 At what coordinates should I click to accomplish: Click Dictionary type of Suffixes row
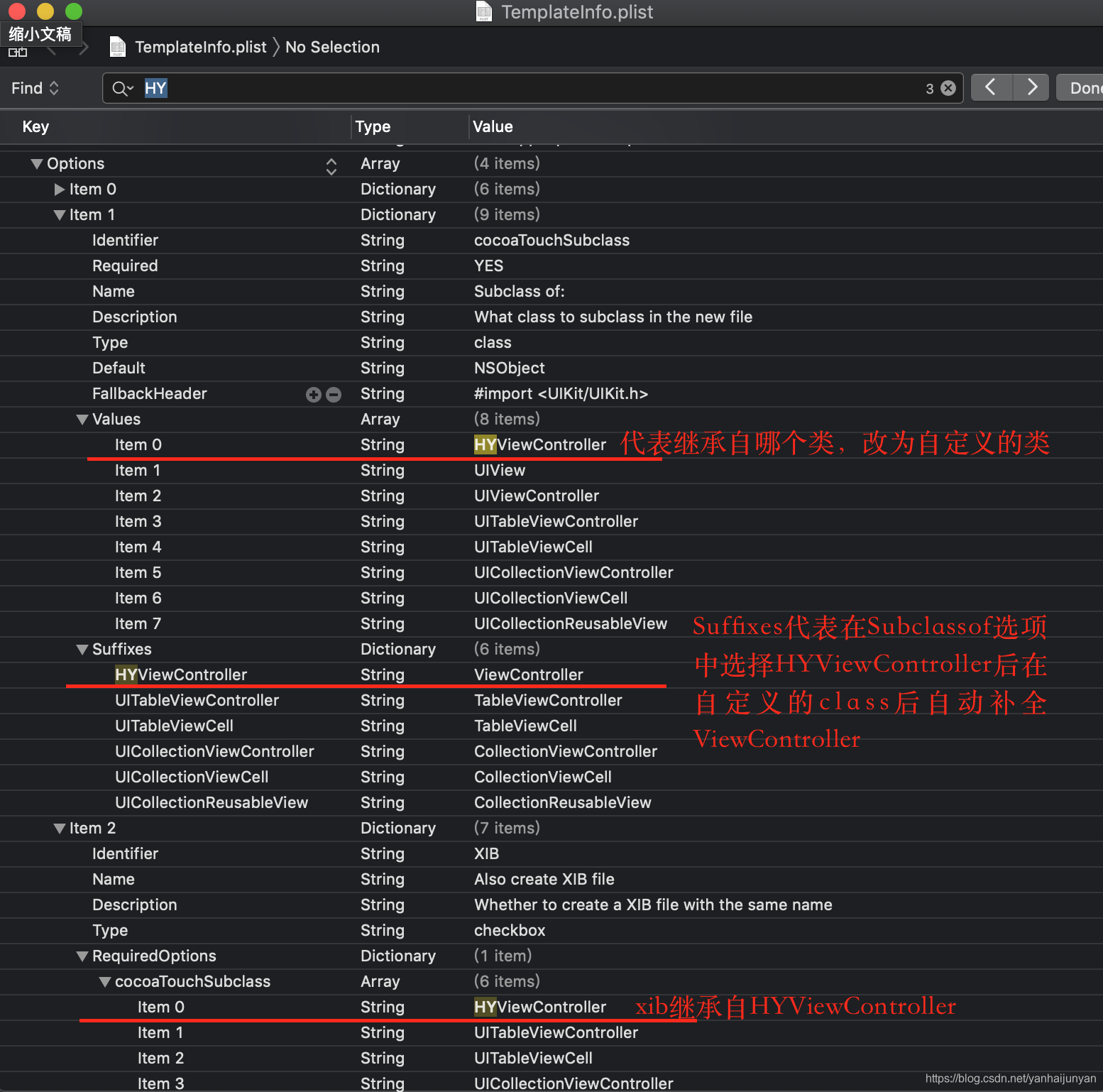click(x=397, y=650)
